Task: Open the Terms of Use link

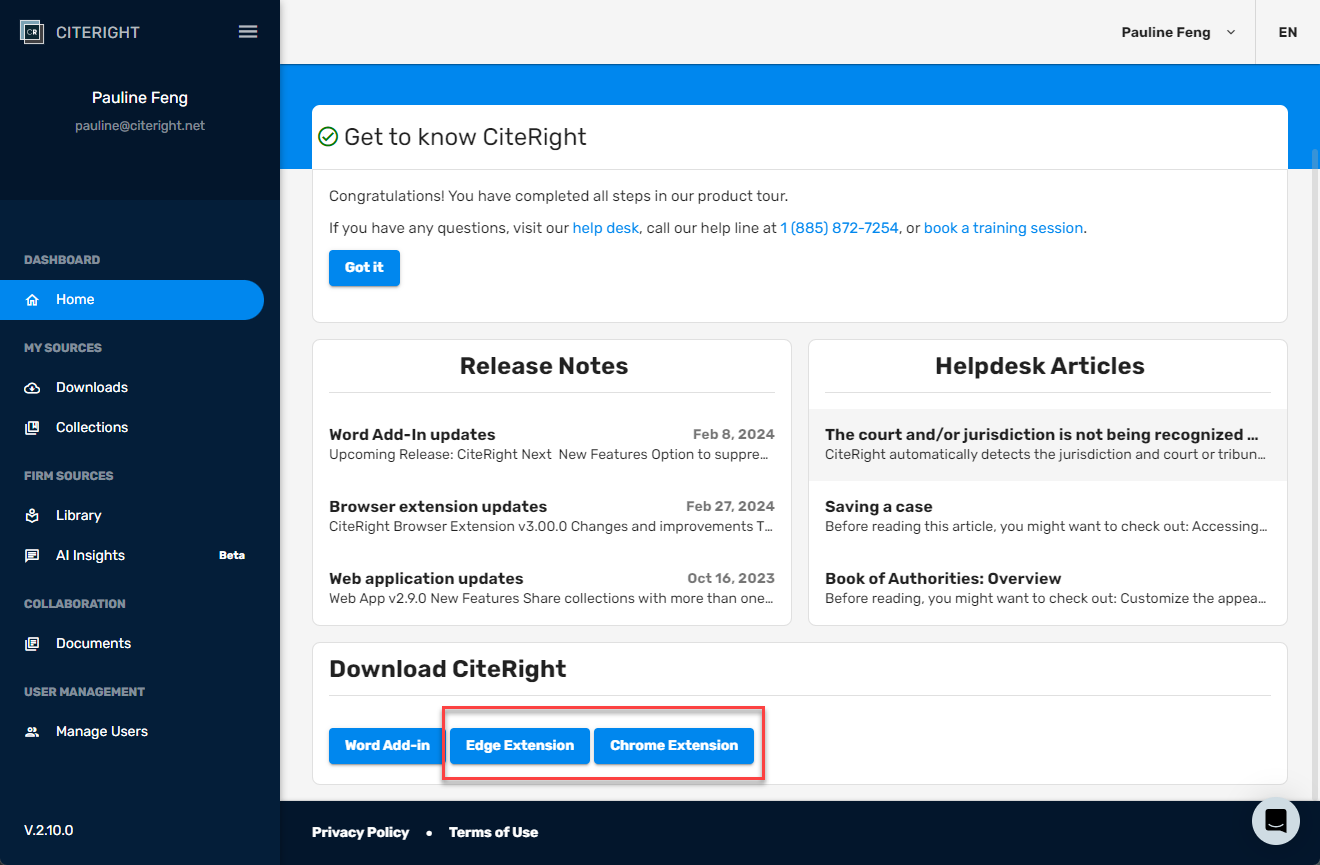Action: click(x=493, y=832)
